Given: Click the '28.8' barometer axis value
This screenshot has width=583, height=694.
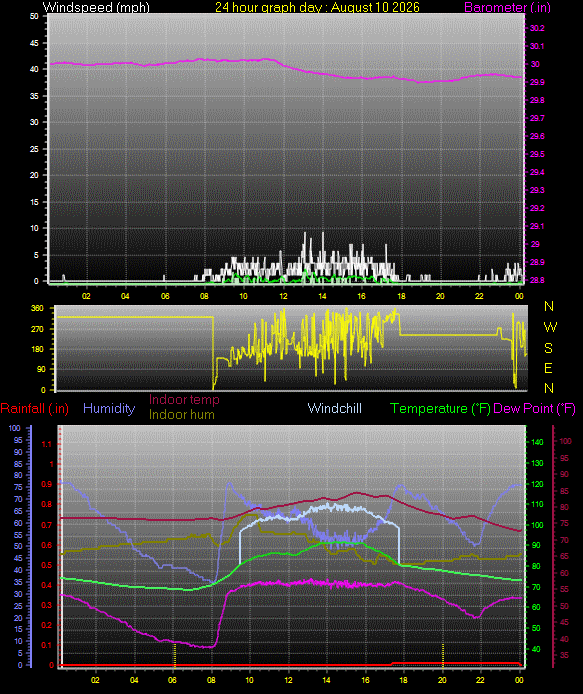Looking at the screenshot, I should 537,280.
